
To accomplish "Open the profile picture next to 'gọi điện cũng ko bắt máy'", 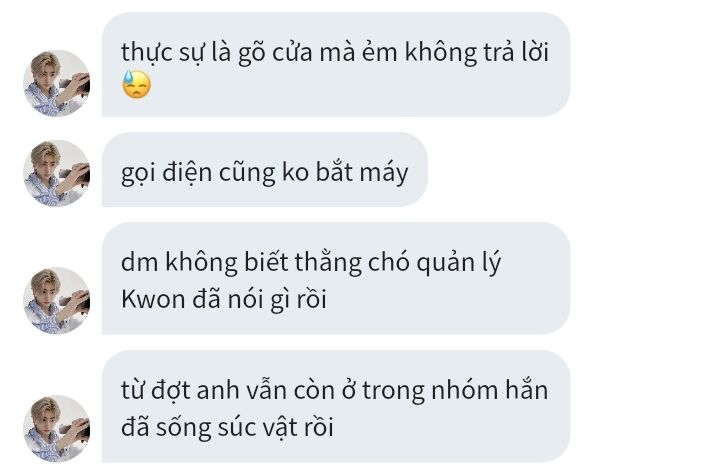I will (57, 173).
